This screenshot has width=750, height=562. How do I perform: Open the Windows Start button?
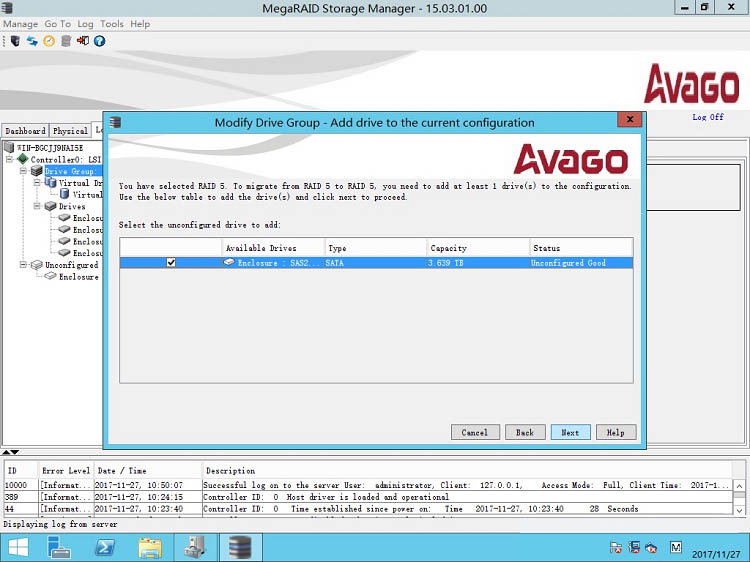18,547
